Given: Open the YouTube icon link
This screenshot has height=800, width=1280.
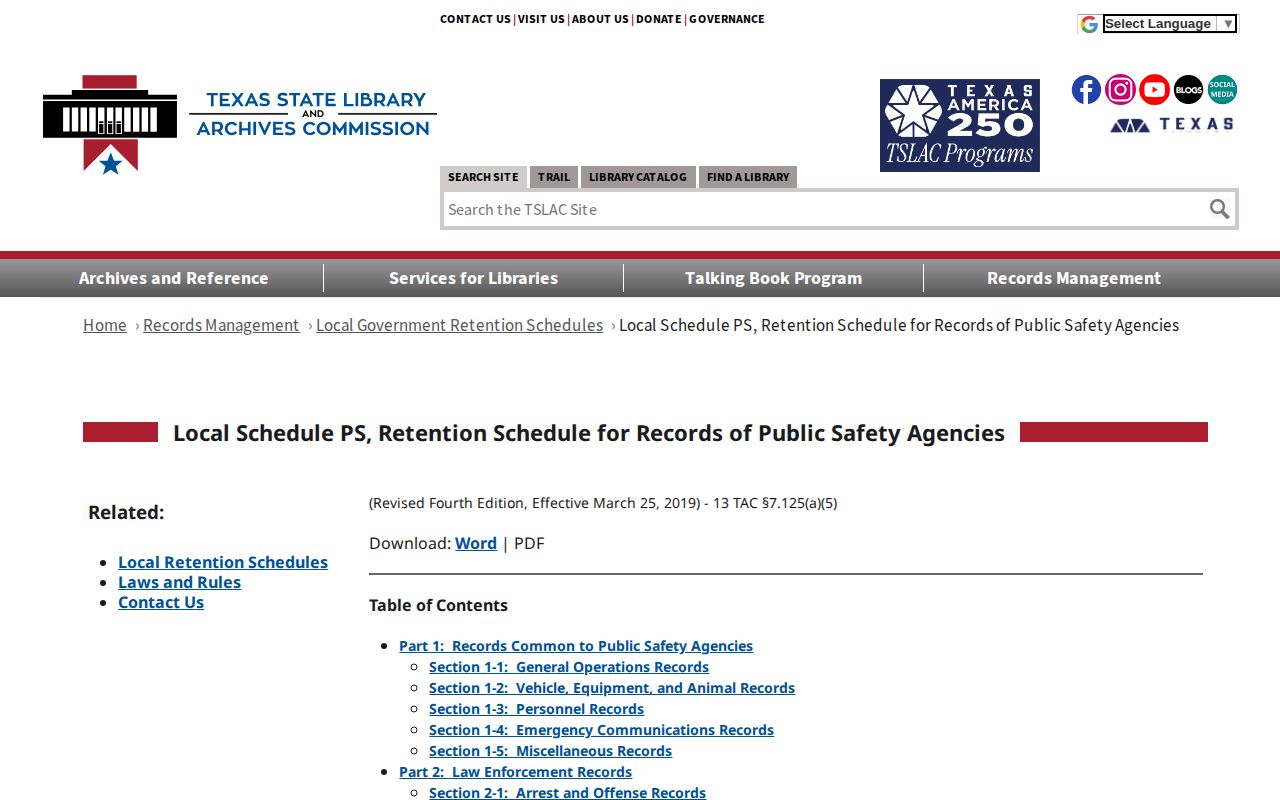Looking at the screenshot, I should tap(1154, 90).
